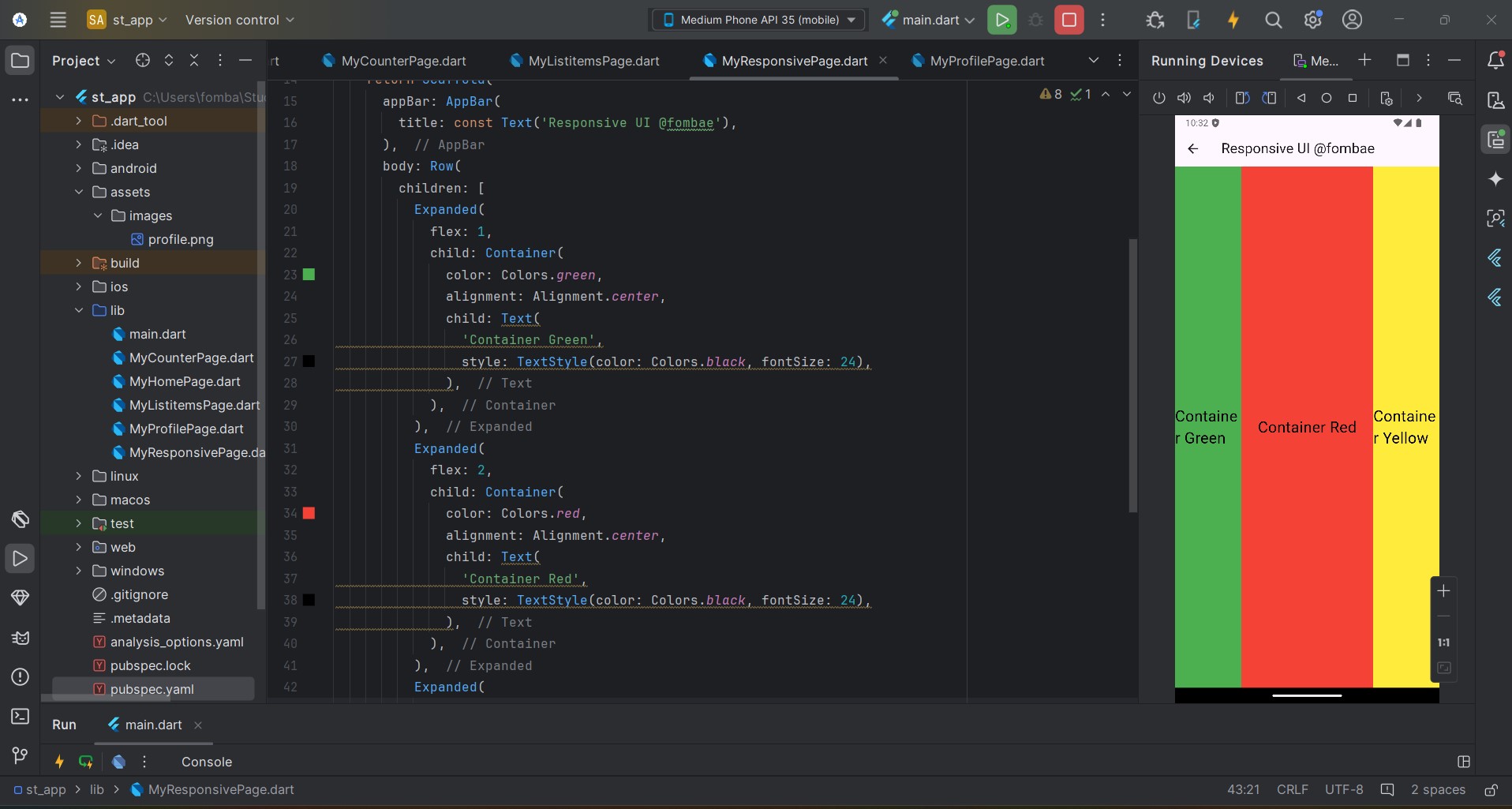Viewport: 1512px width, 809px height.
Task: Open the Search Everywhere magnifier
Action: [1273, 20]
